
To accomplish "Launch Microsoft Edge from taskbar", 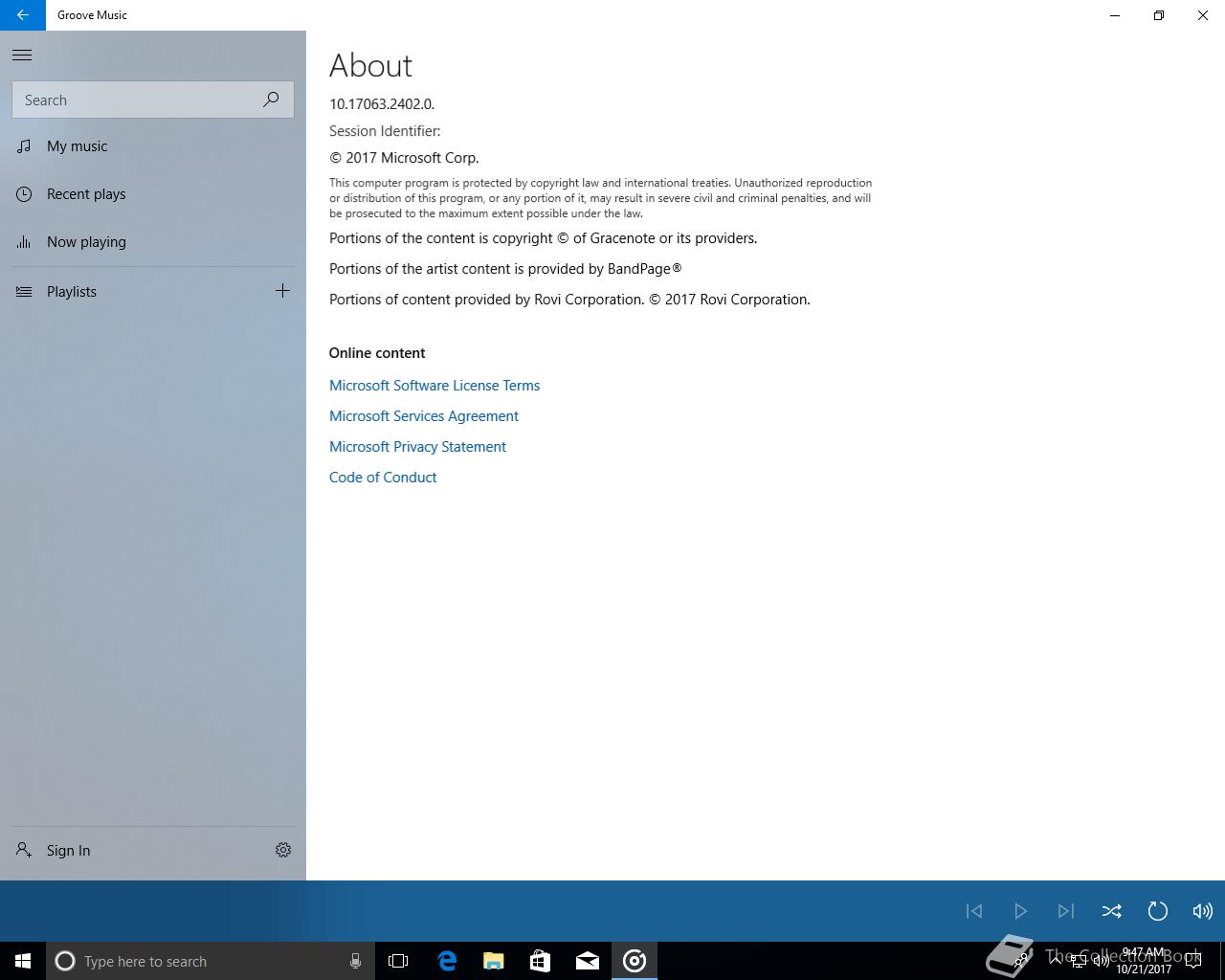I will 447,961.
